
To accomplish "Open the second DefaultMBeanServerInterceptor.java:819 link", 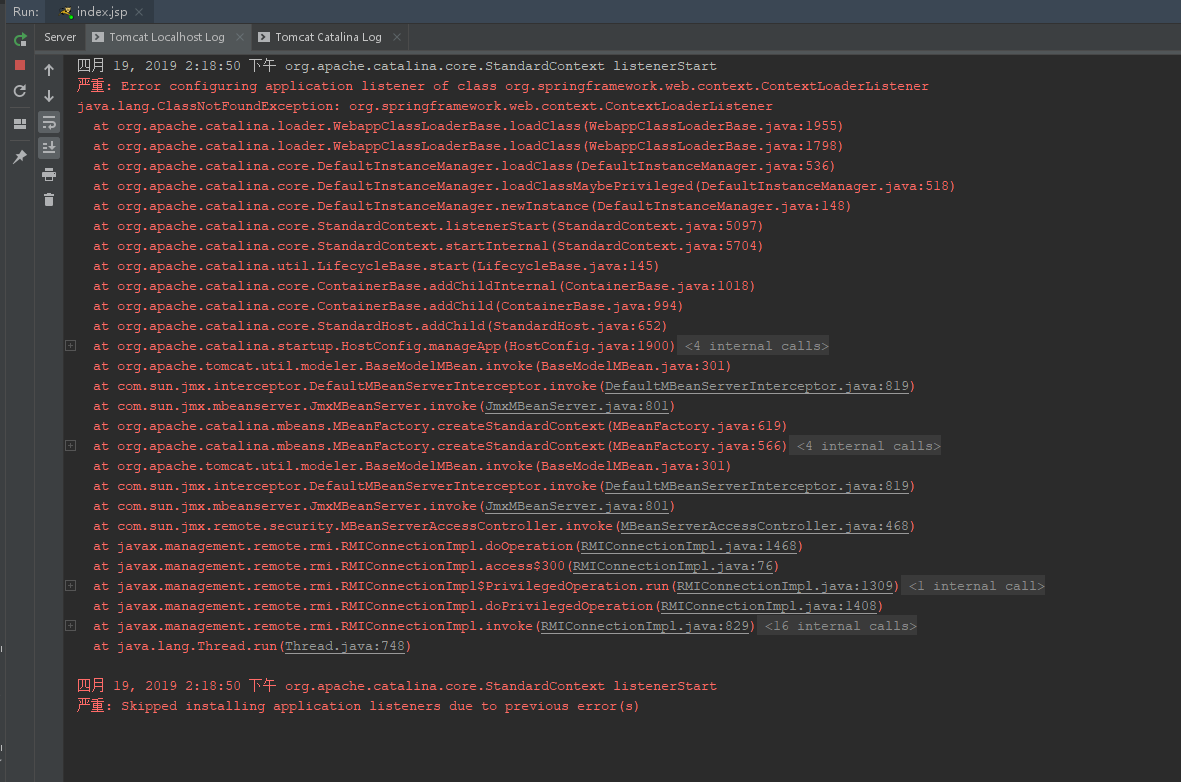I will [x=756, y=486].
